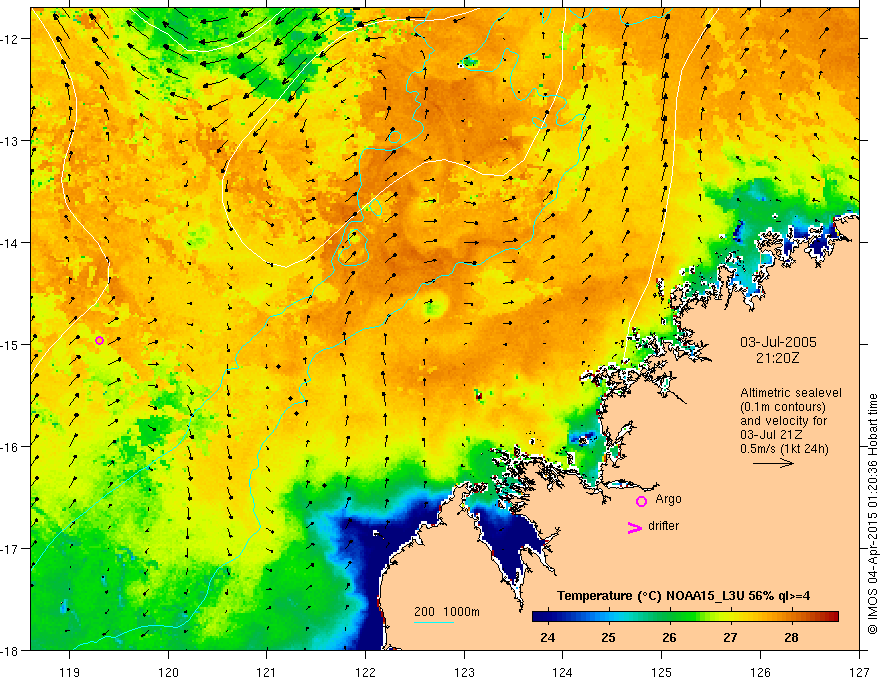Image resolution: width=880 pixels, height=680 pixels.
Task: Click the colorbar tick label 25
Action: (x=608, y=637)
